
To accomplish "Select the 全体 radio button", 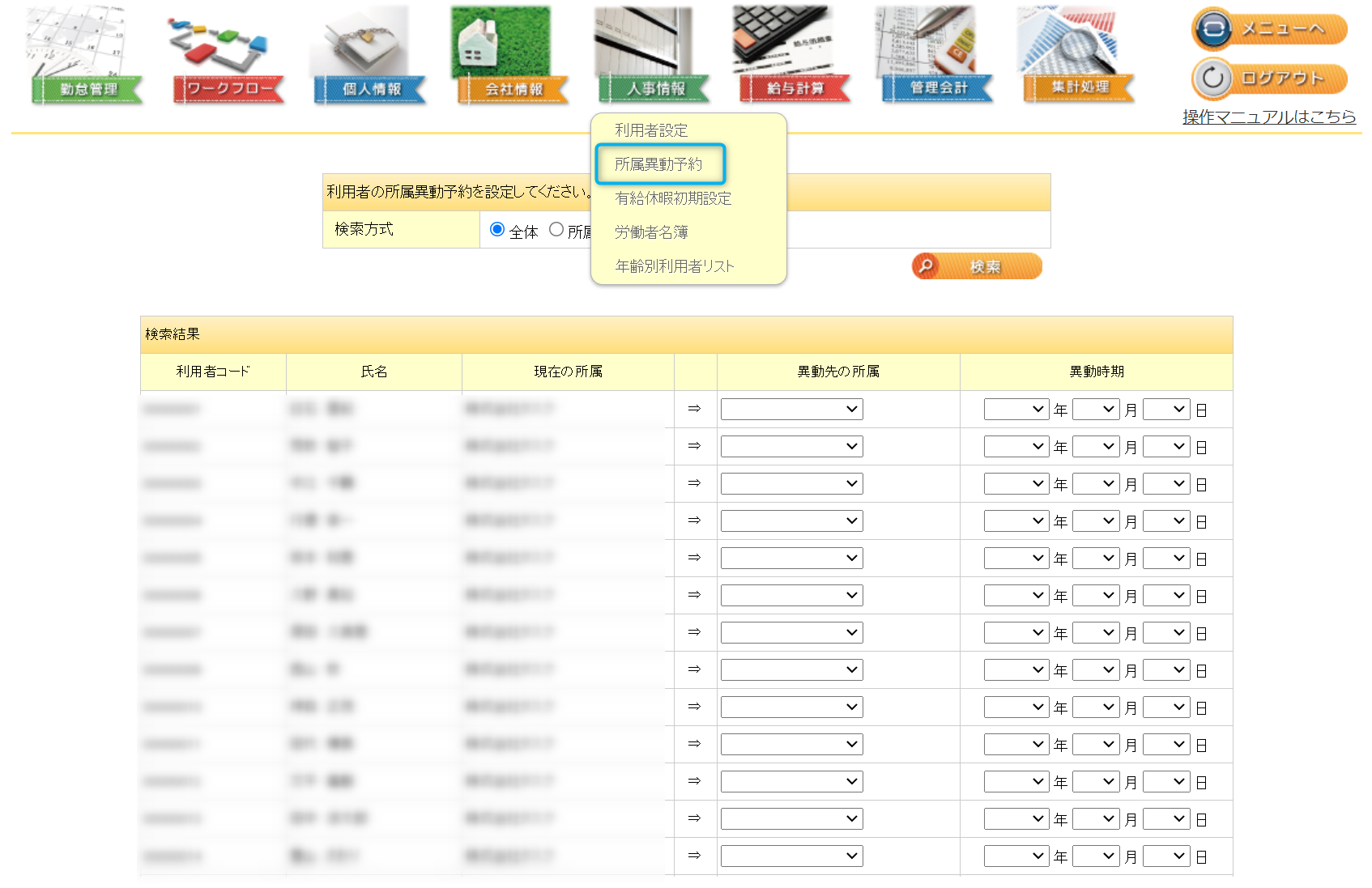I will point(497,230).
